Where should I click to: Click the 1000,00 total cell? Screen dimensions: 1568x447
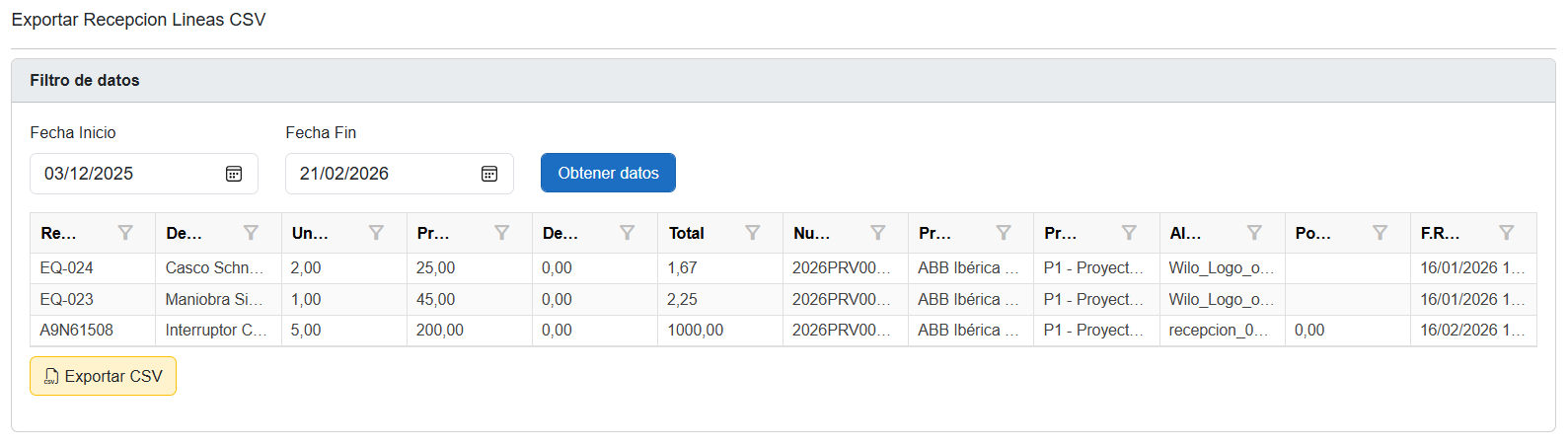click(x=696, y=330)
